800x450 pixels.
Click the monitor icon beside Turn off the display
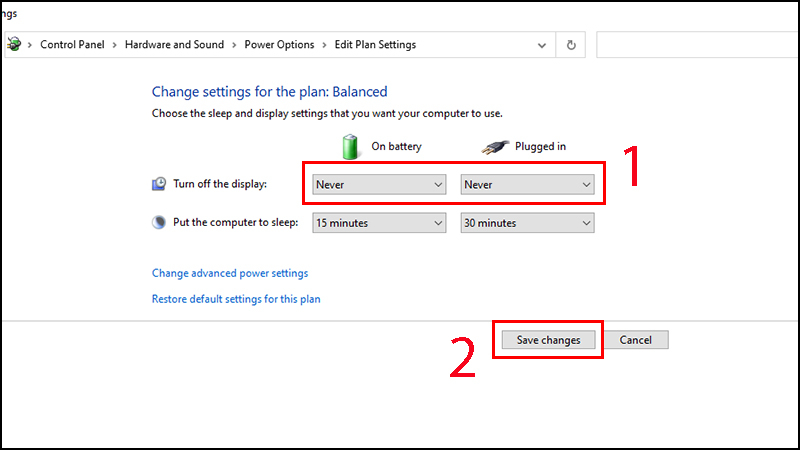159,185
